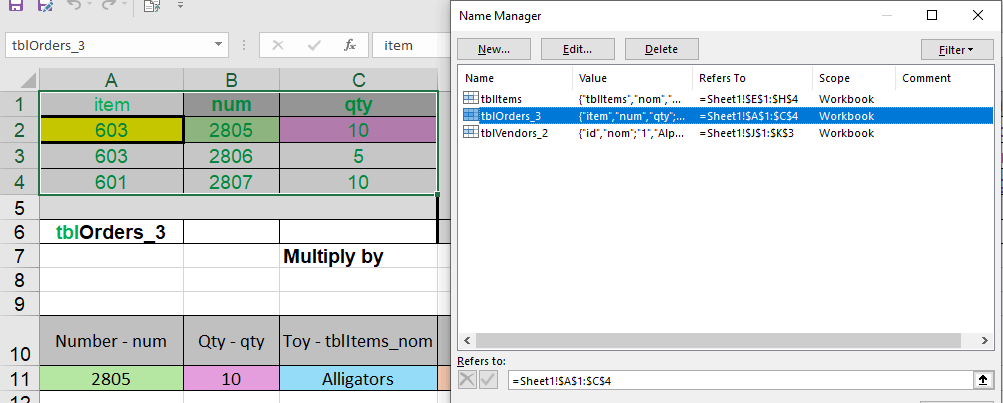Screen dimensions: 1003x403
Task: Sort by the Value column header
Action: [x=632, y=78]
